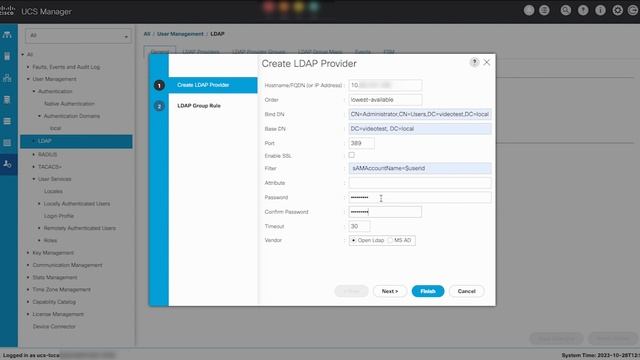Select Roles in the navigation tree
The image size is (640, 360).
point(50,240)
